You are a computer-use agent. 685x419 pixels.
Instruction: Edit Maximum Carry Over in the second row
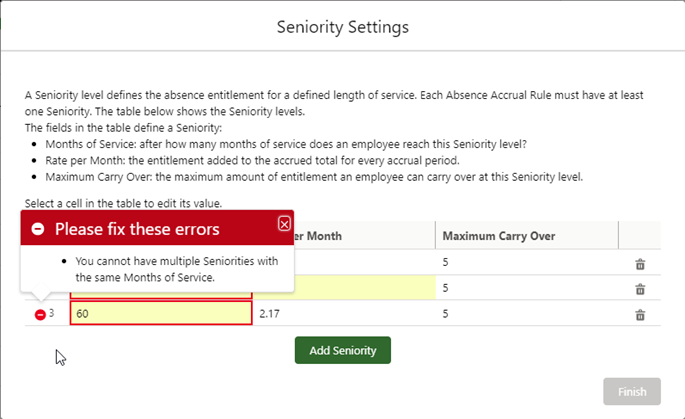click(526, 288)
